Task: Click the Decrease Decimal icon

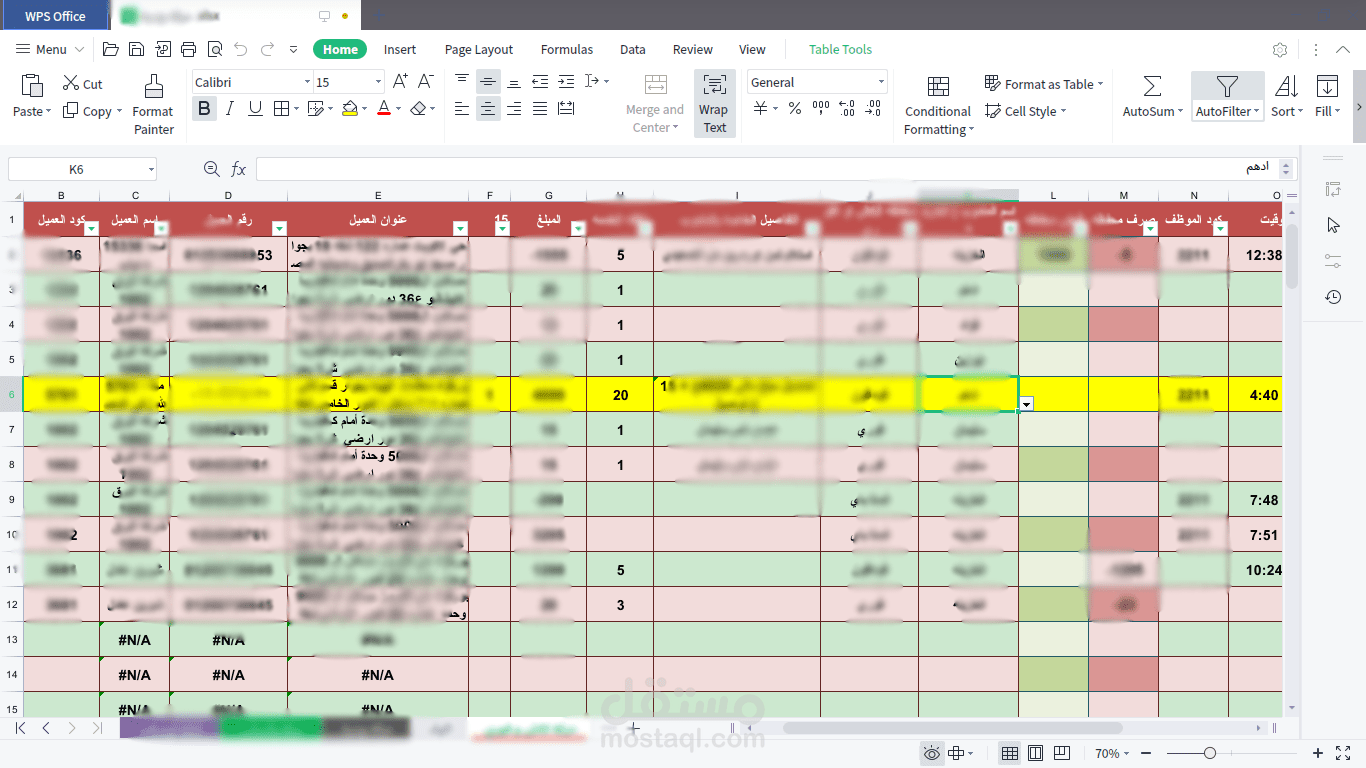Action: click(x=873, y=109)
